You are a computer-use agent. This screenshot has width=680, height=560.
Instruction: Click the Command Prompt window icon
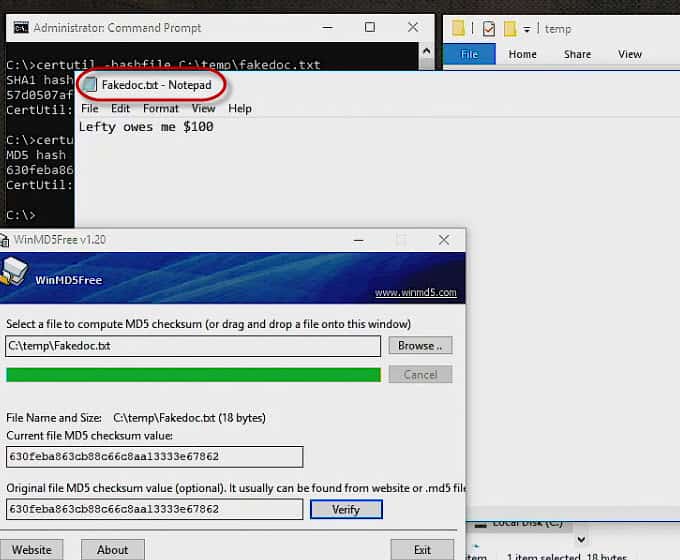tap(20, 28)
